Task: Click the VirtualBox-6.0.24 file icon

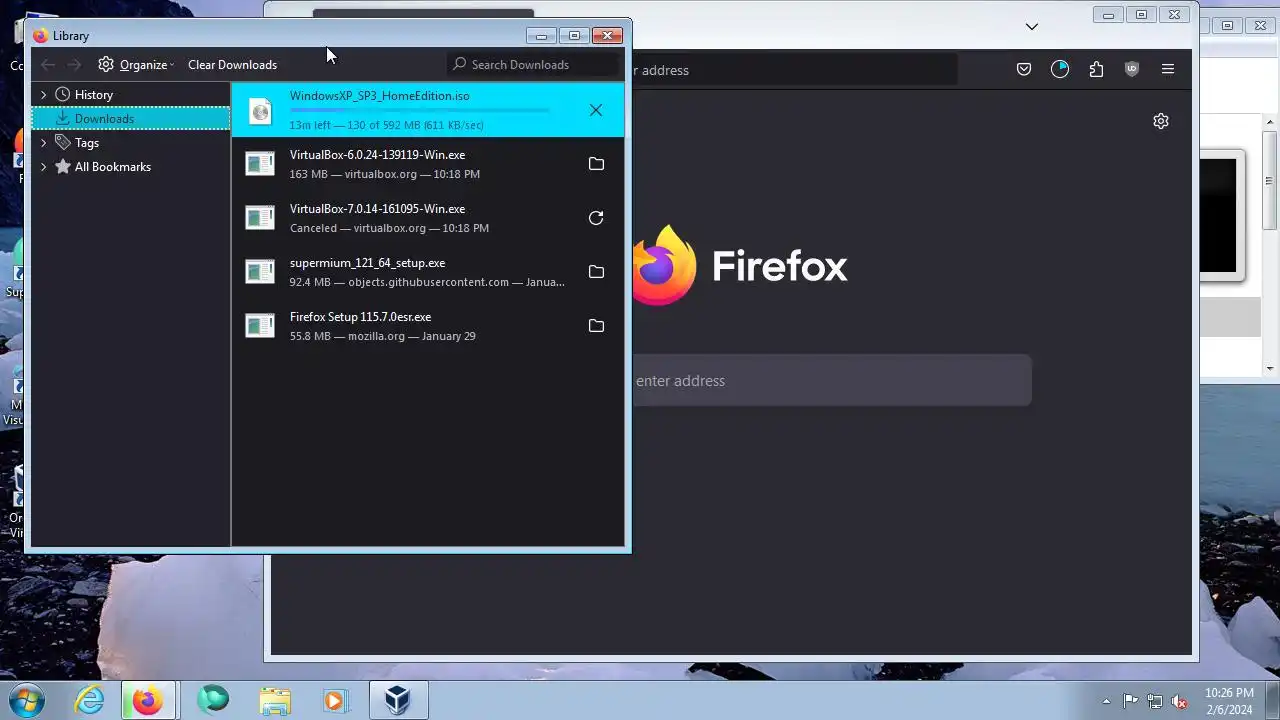Action: 260,164
